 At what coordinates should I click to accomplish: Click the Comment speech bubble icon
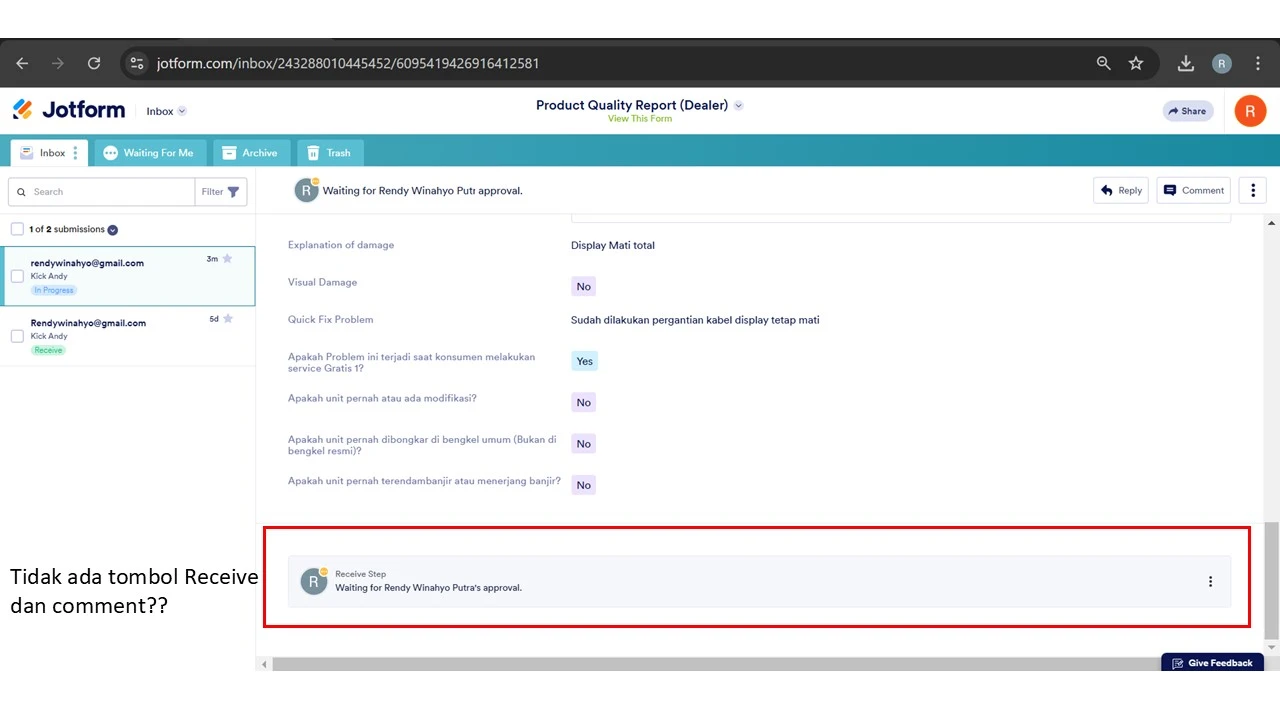point(1168,190)
